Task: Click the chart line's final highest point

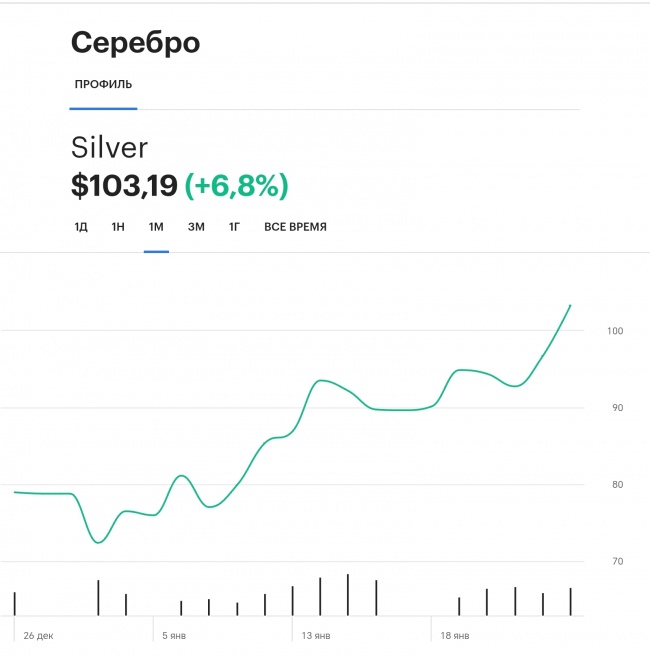Action: pos(570,305)
